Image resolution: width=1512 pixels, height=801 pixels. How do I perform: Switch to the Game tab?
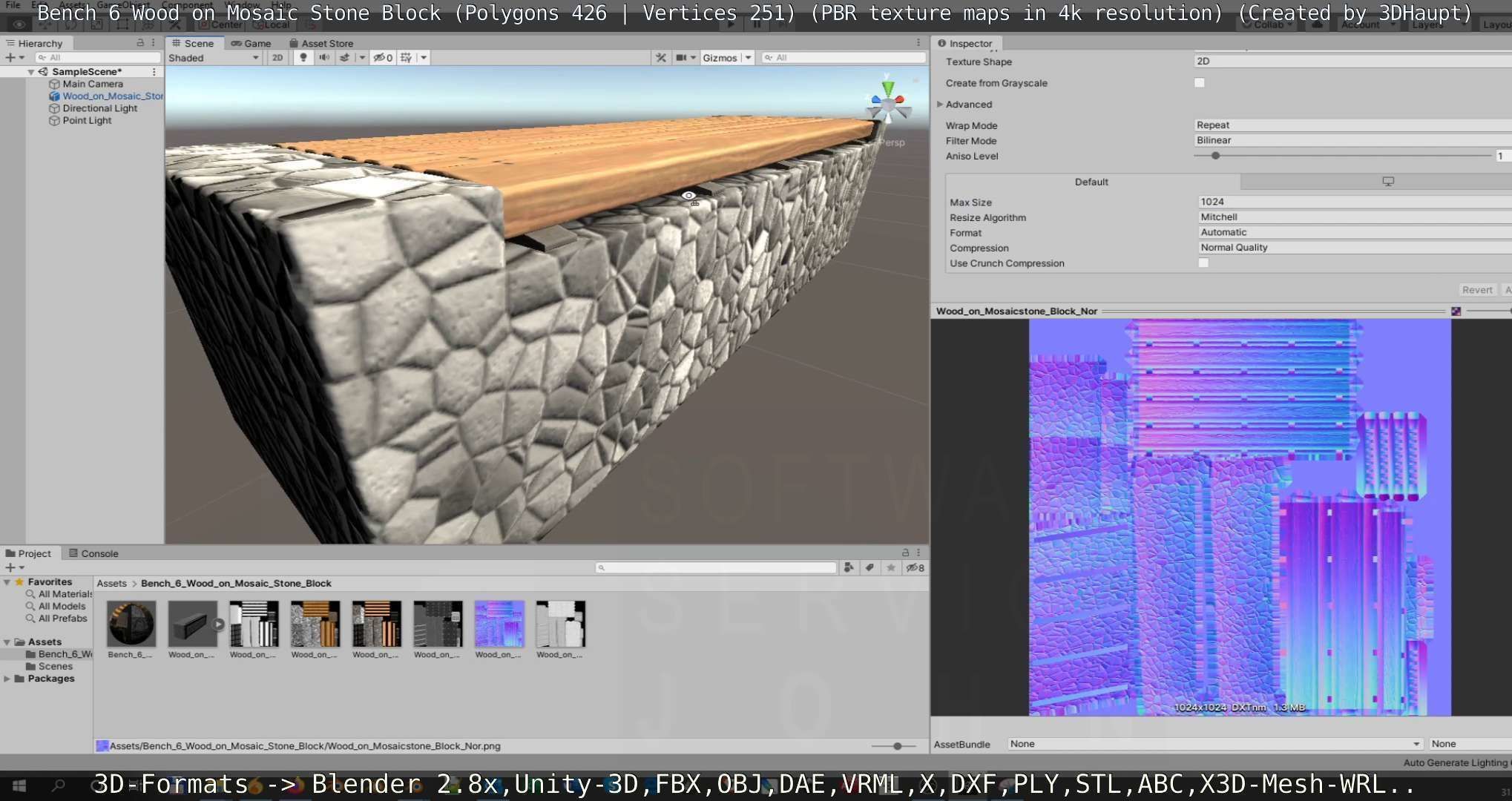(x=251, y=43)
